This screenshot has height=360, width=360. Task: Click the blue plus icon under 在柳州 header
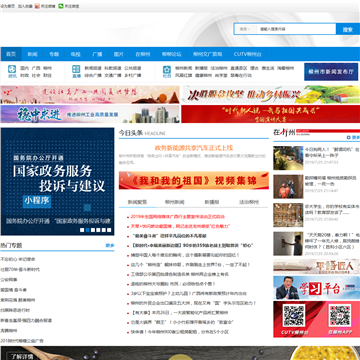point(349,137)
